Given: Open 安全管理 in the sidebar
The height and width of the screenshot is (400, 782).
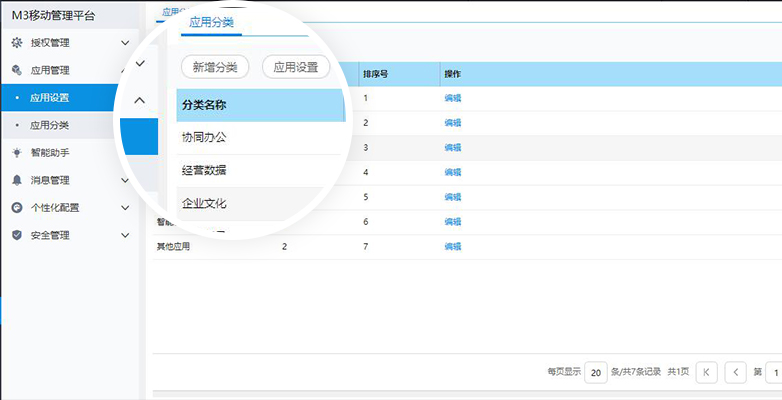Looking at the screenshot, I should (50, 235).
